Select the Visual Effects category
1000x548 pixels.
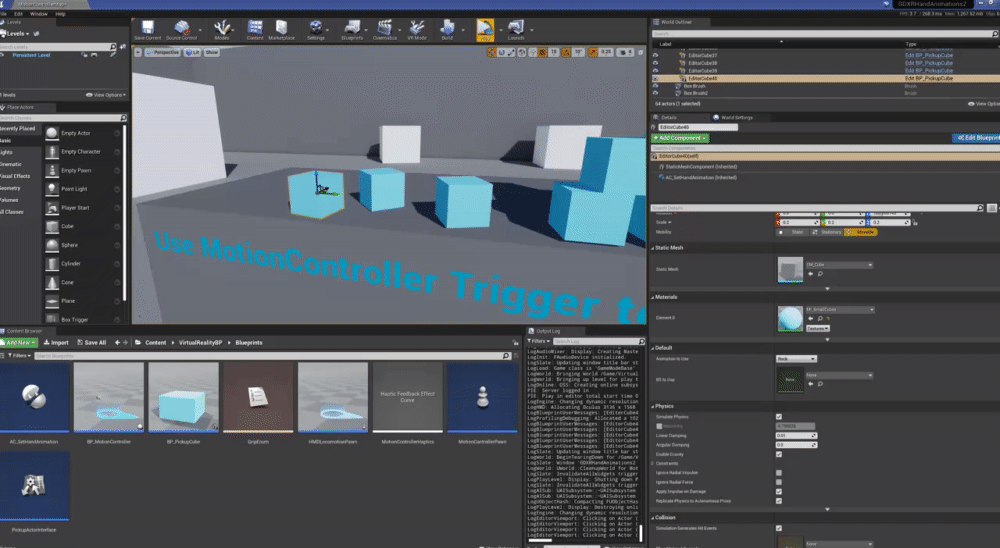(x=15, y=176)
